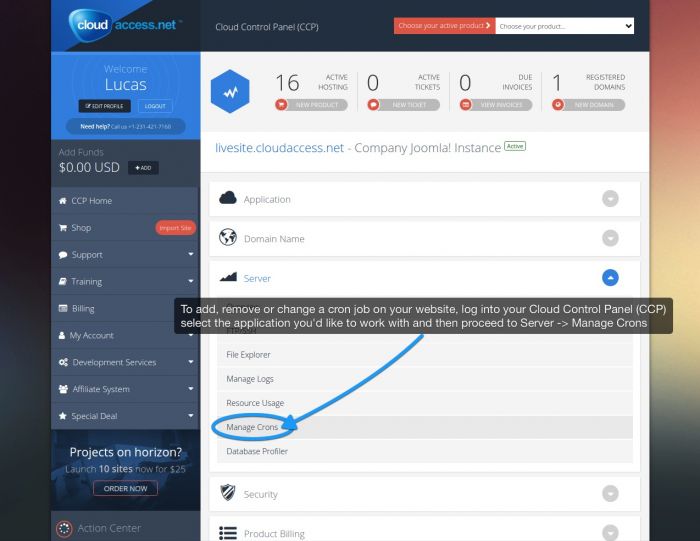Expand the Product Billing section arrow
The width and height of the screenshot is (700, 541).
[x=610, y=533]
